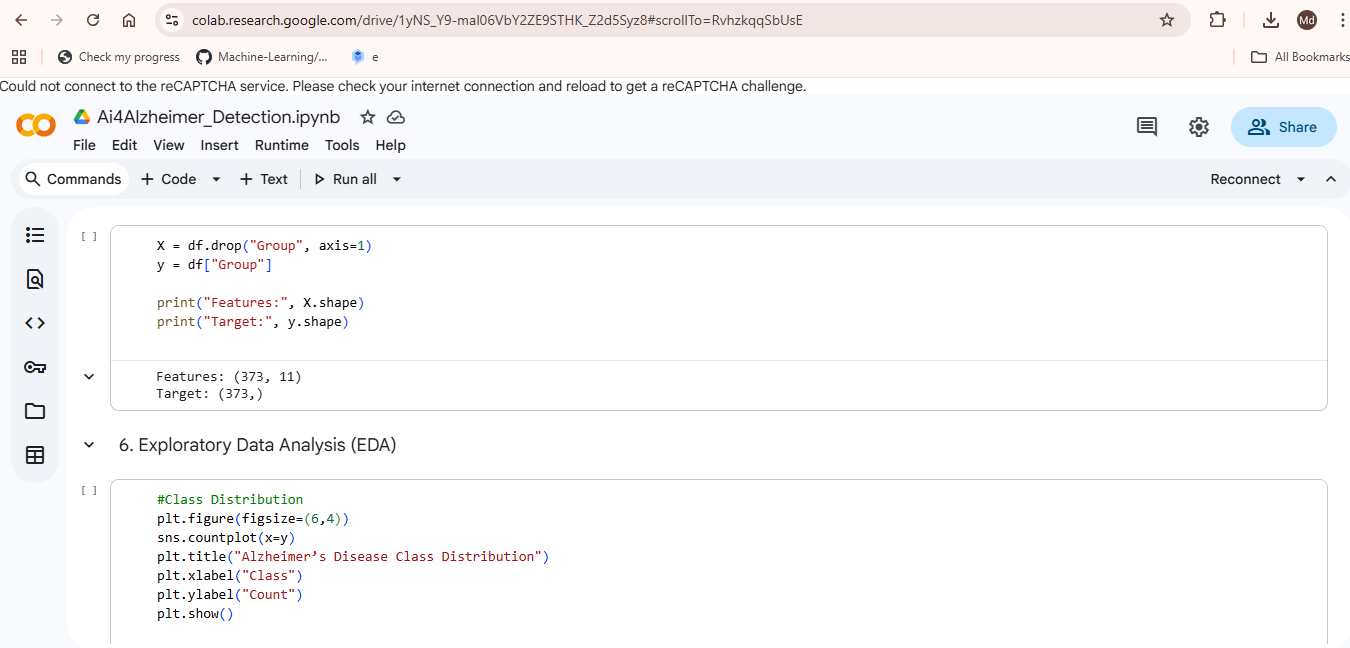
Task: Open the Runtime menu
Action: click(x=281, y=145)
